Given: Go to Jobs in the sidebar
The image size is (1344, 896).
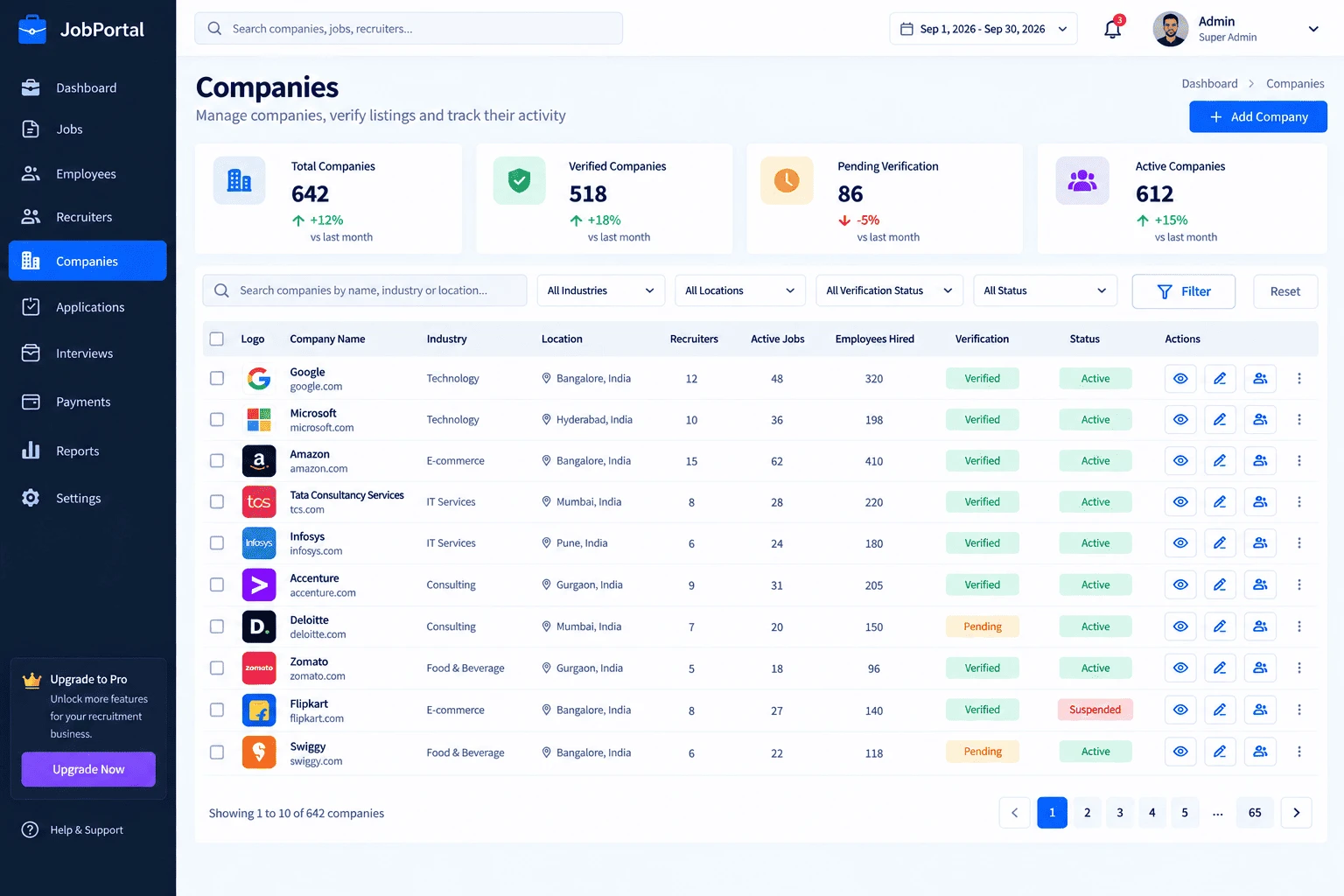Looking at the screenshot, I should click(87, 129).
